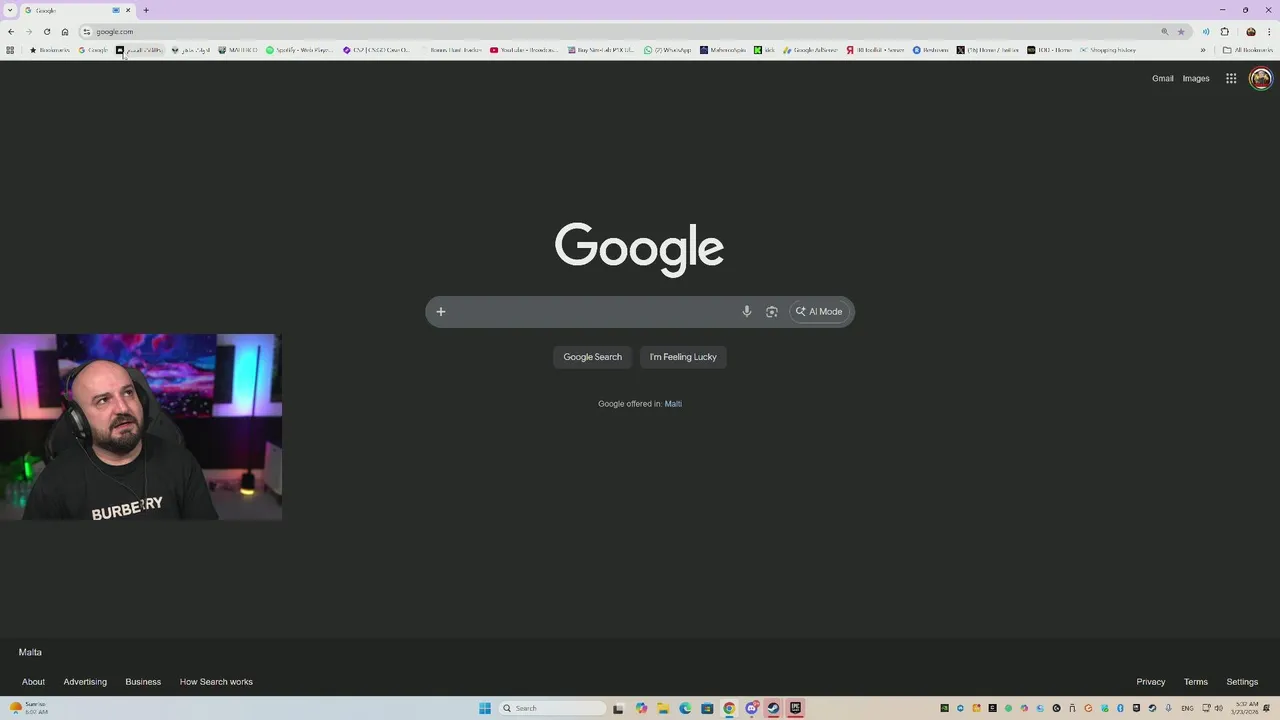Open Epic Games Launcher from taskbar
This screenshot has width=1280, height=720.
[795, 708]
